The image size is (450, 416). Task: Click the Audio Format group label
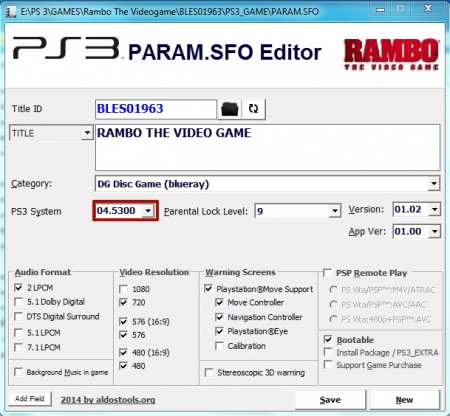point(43,272)
